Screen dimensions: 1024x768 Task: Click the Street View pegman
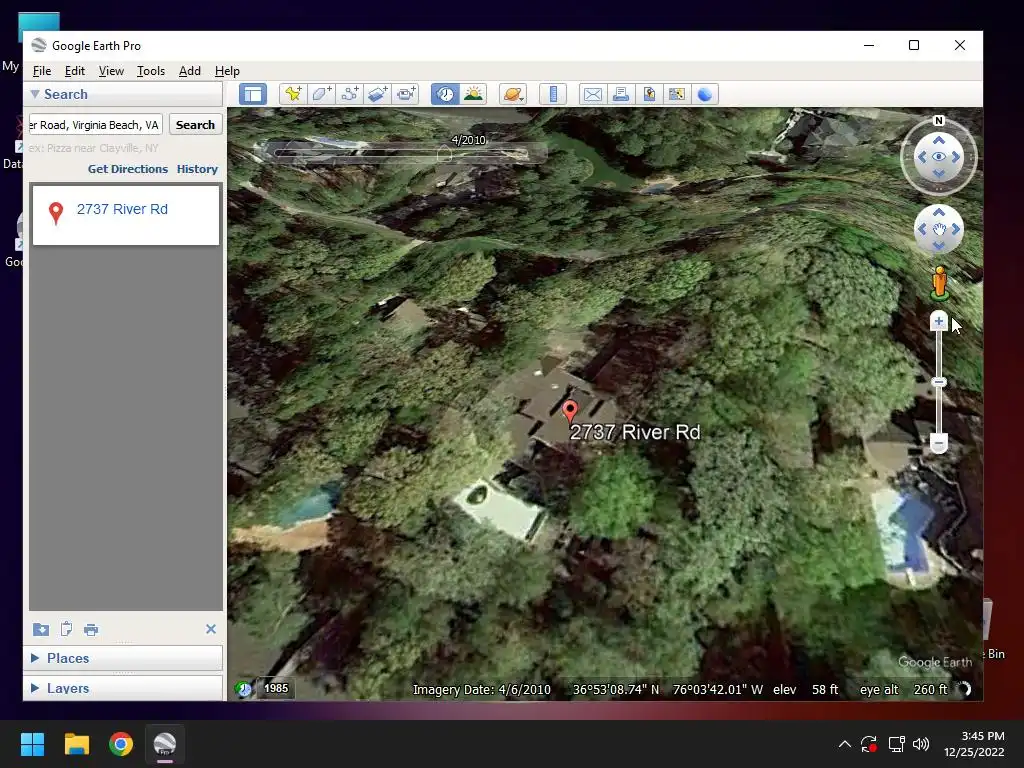point(939,283)
